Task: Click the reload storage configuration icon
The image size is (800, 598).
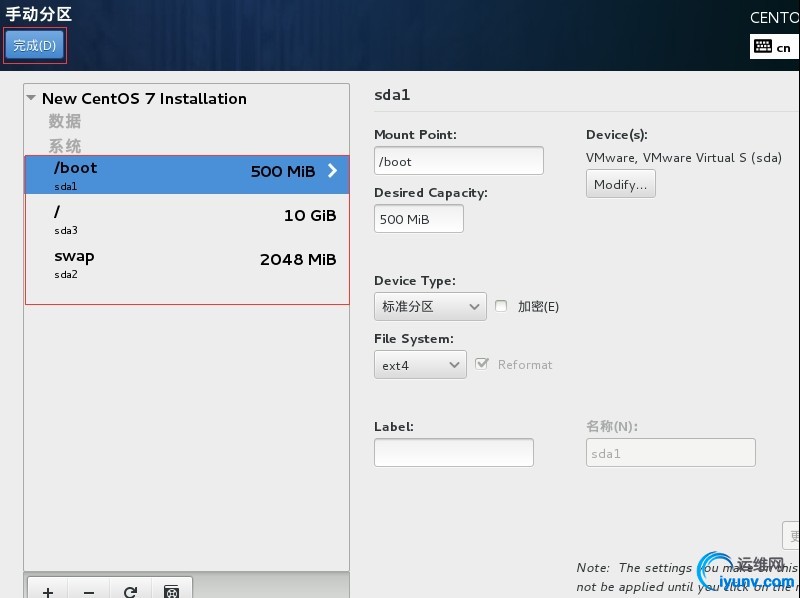Action: (x=131, y=591)
